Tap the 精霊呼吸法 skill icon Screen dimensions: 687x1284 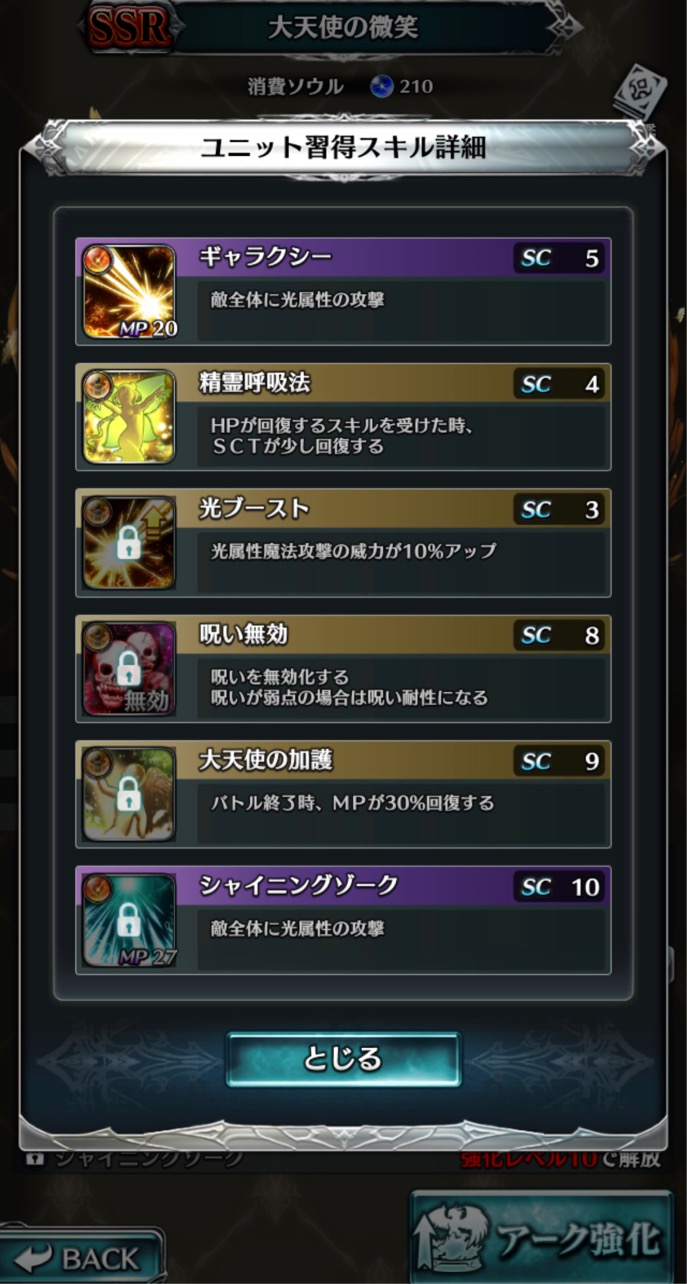[129, 418]
